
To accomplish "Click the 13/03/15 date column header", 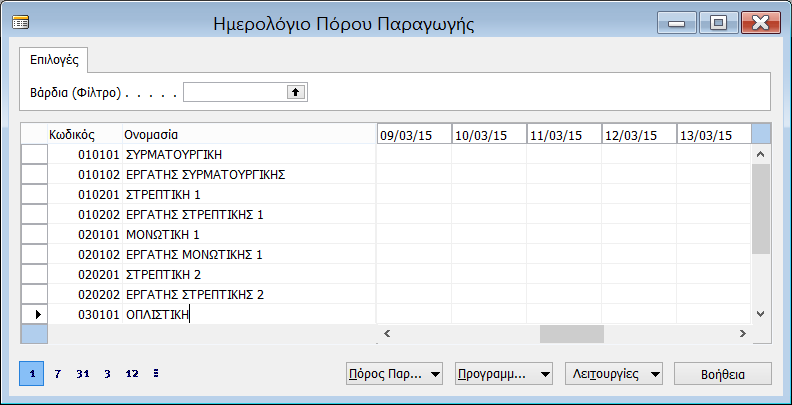I will tap(714, 135).
